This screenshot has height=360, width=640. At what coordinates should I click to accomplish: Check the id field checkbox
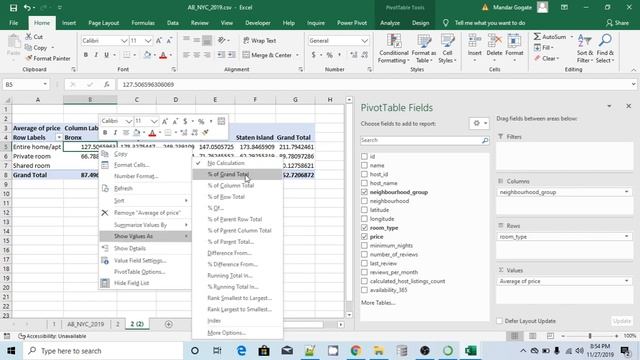click(364, 156)
